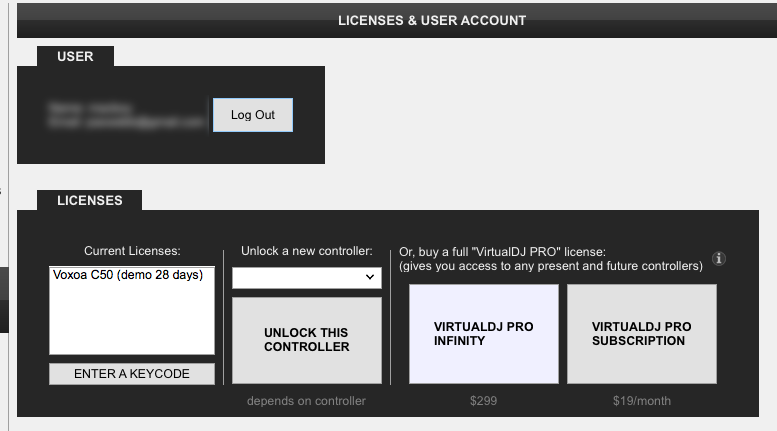Select the USER tab header

point(75,56)
